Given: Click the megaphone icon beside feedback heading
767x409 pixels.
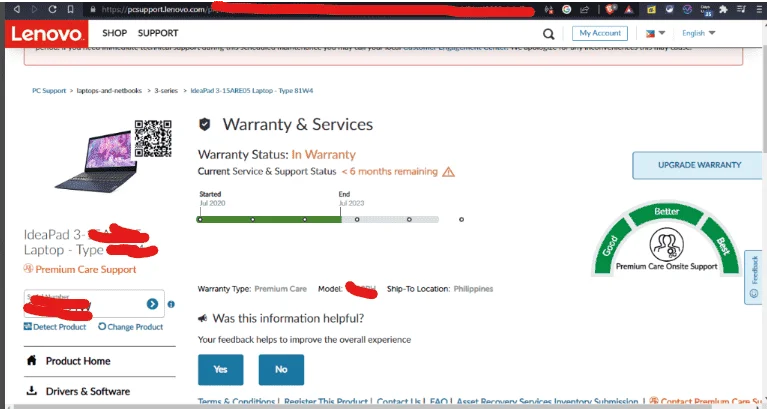Looking at the screenshot, I should 203,318.
